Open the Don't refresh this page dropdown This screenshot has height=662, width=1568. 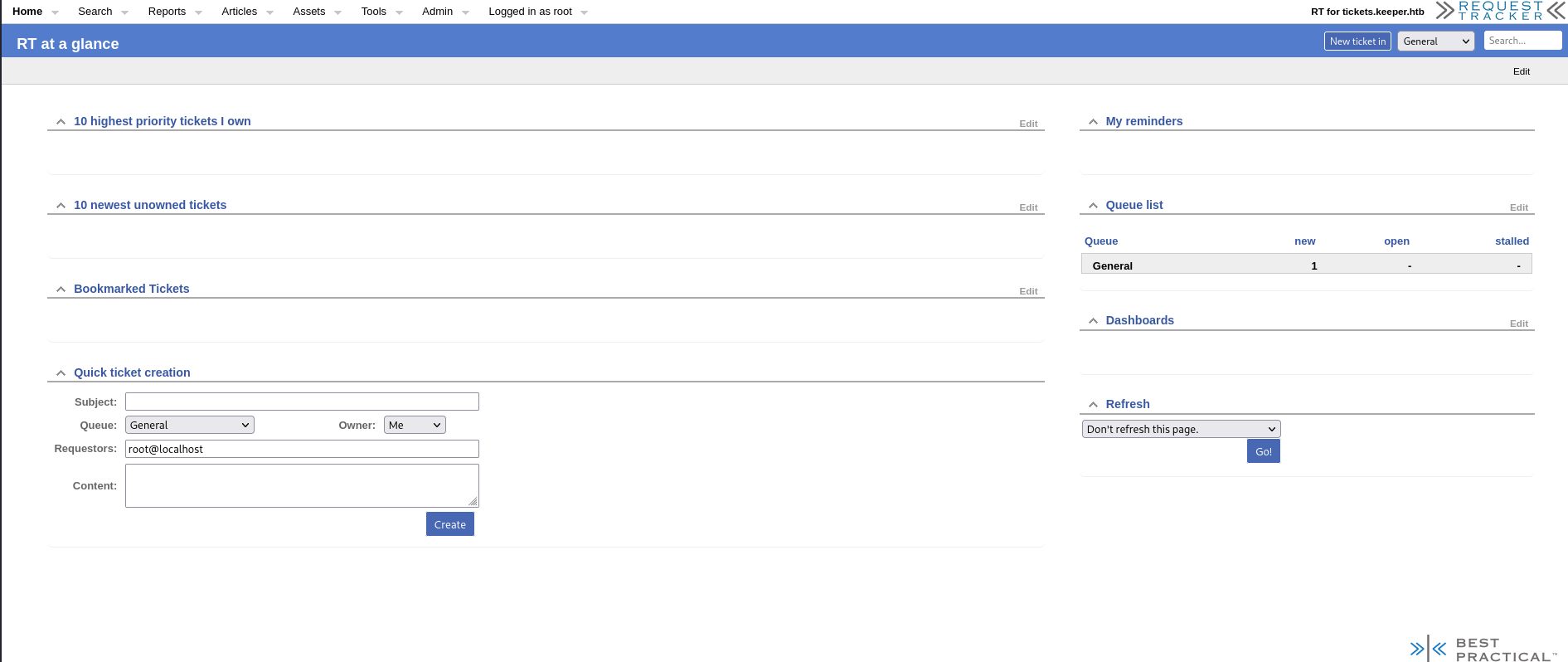[1182, 429]
